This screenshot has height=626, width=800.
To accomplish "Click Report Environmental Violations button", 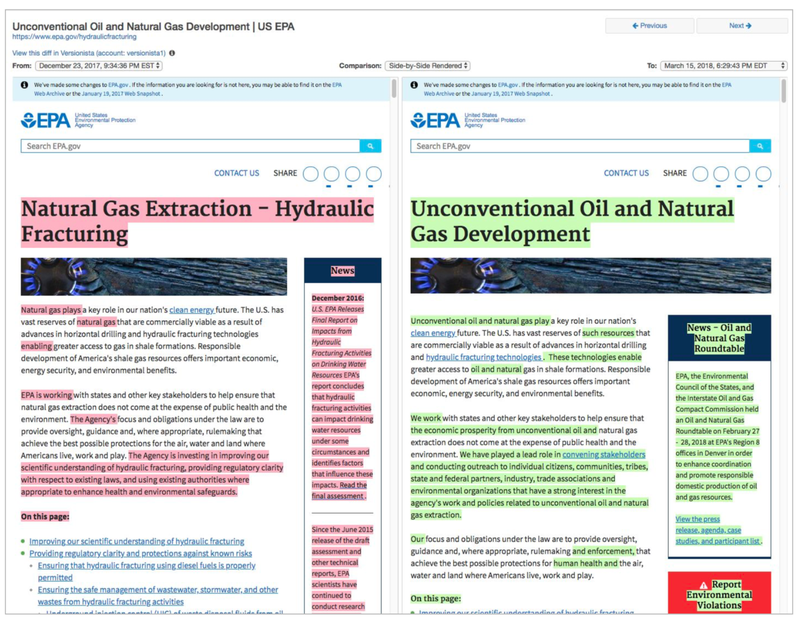I will click(719, 593).
